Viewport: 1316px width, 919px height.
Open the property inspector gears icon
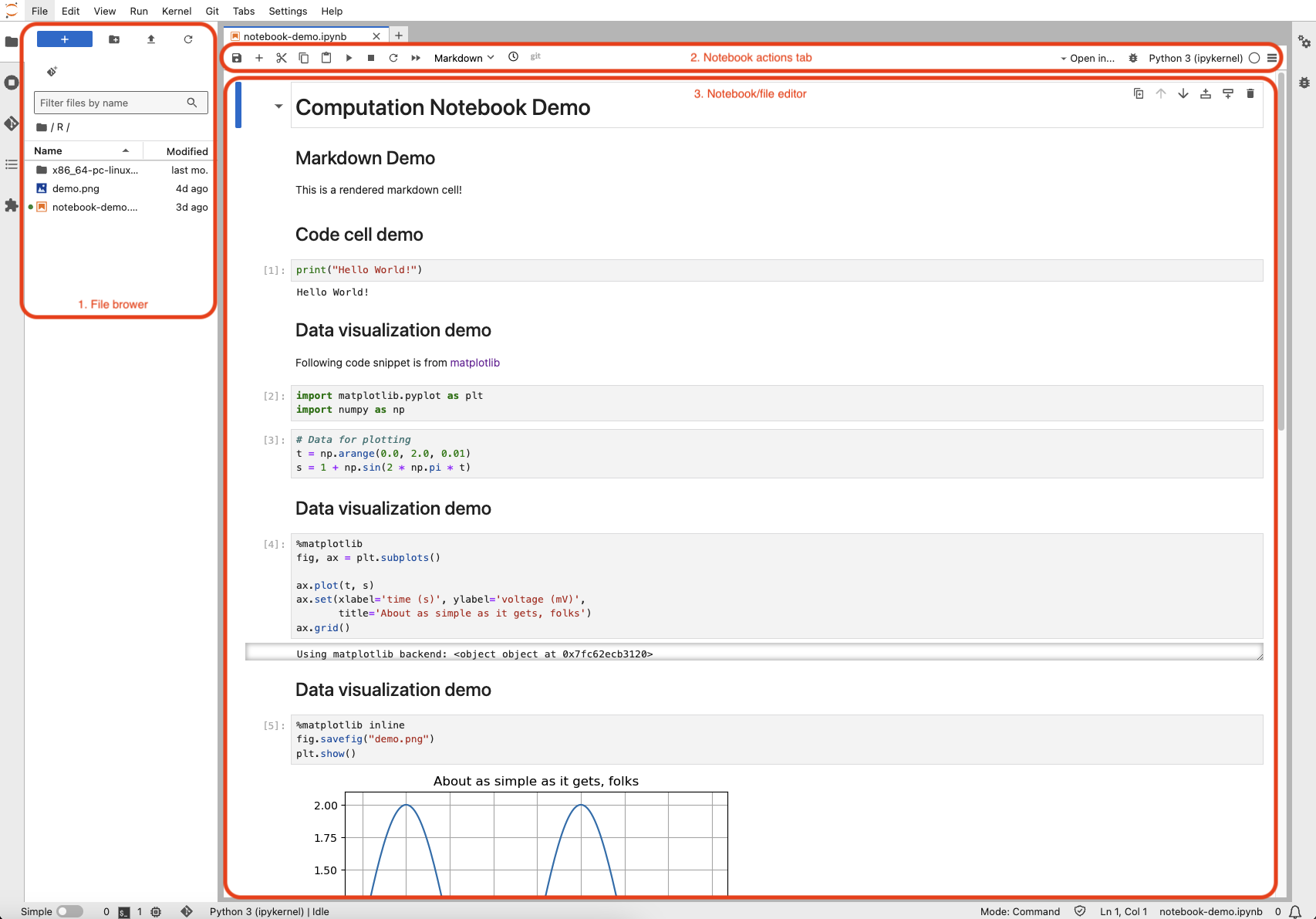pos(1304,42)
